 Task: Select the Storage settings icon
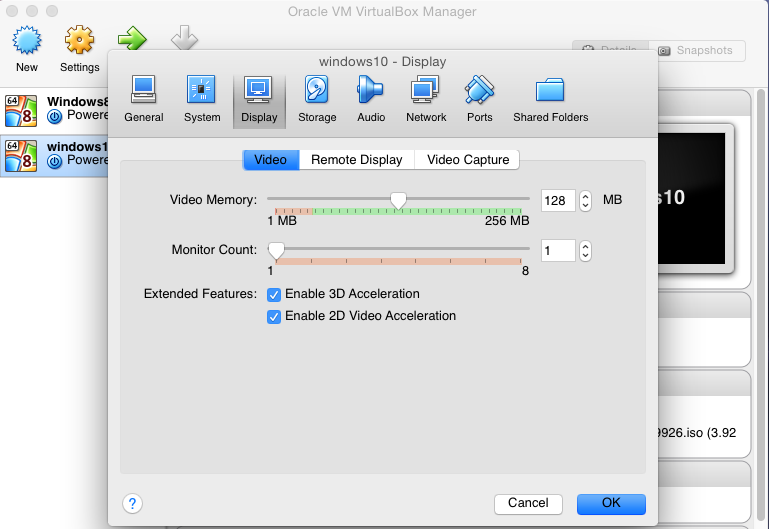[317, 100]
